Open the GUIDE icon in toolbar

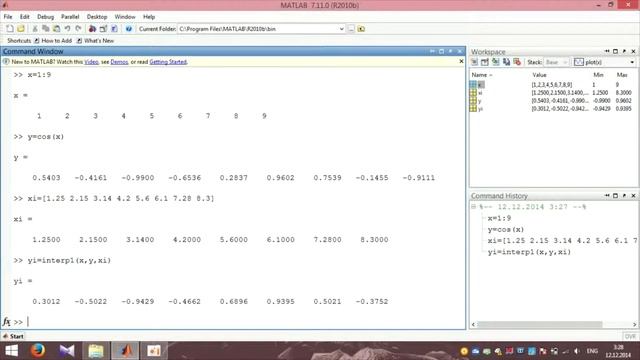pyautogui.click(x=103, y=29)
